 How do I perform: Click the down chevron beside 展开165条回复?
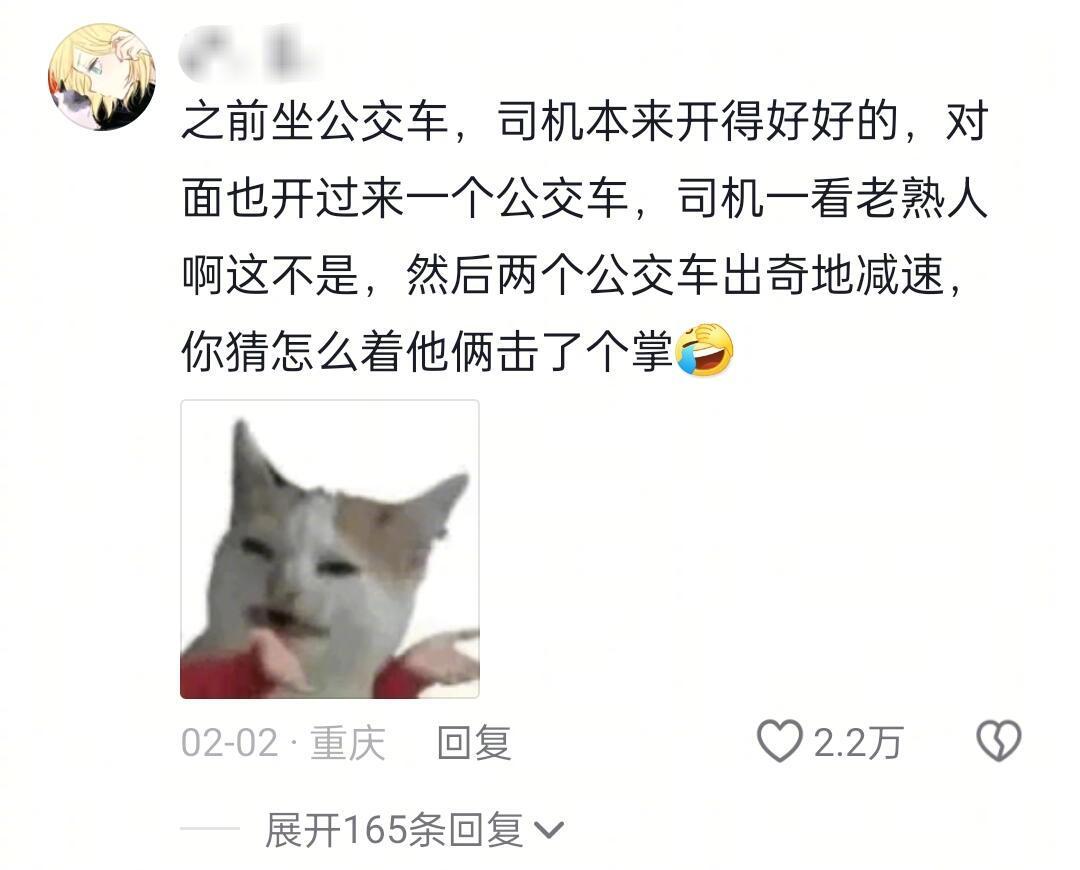click(x=549, y=830)
